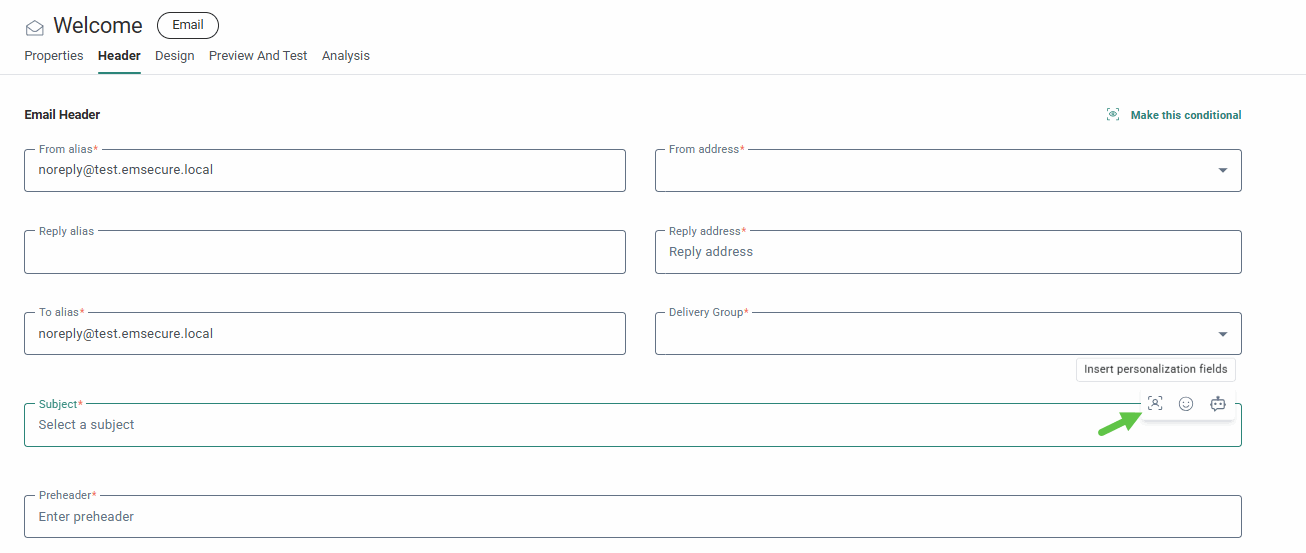Open the Analysis tab

click(346, 56)
